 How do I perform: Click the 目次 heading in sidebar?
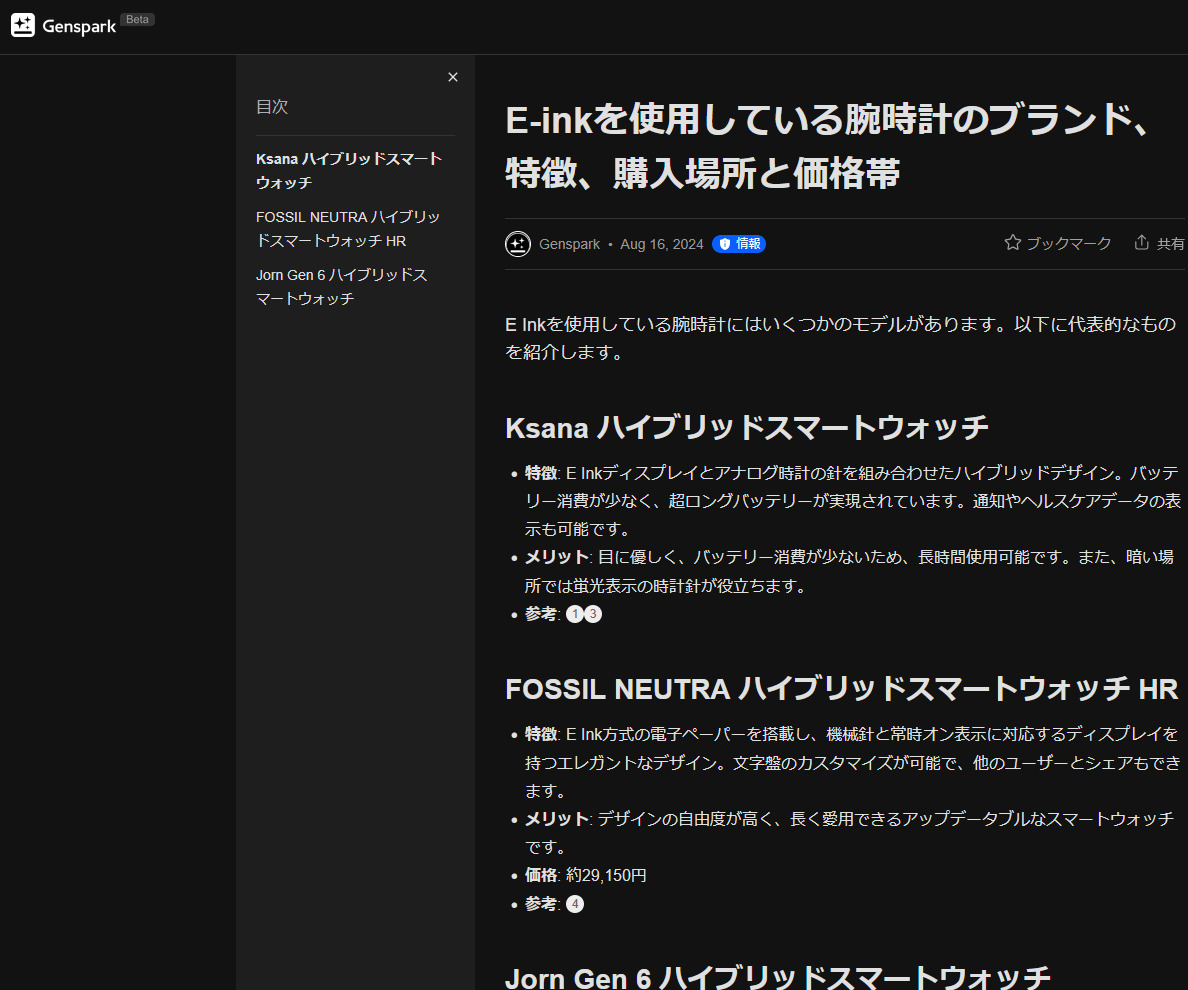pos(272,107)
